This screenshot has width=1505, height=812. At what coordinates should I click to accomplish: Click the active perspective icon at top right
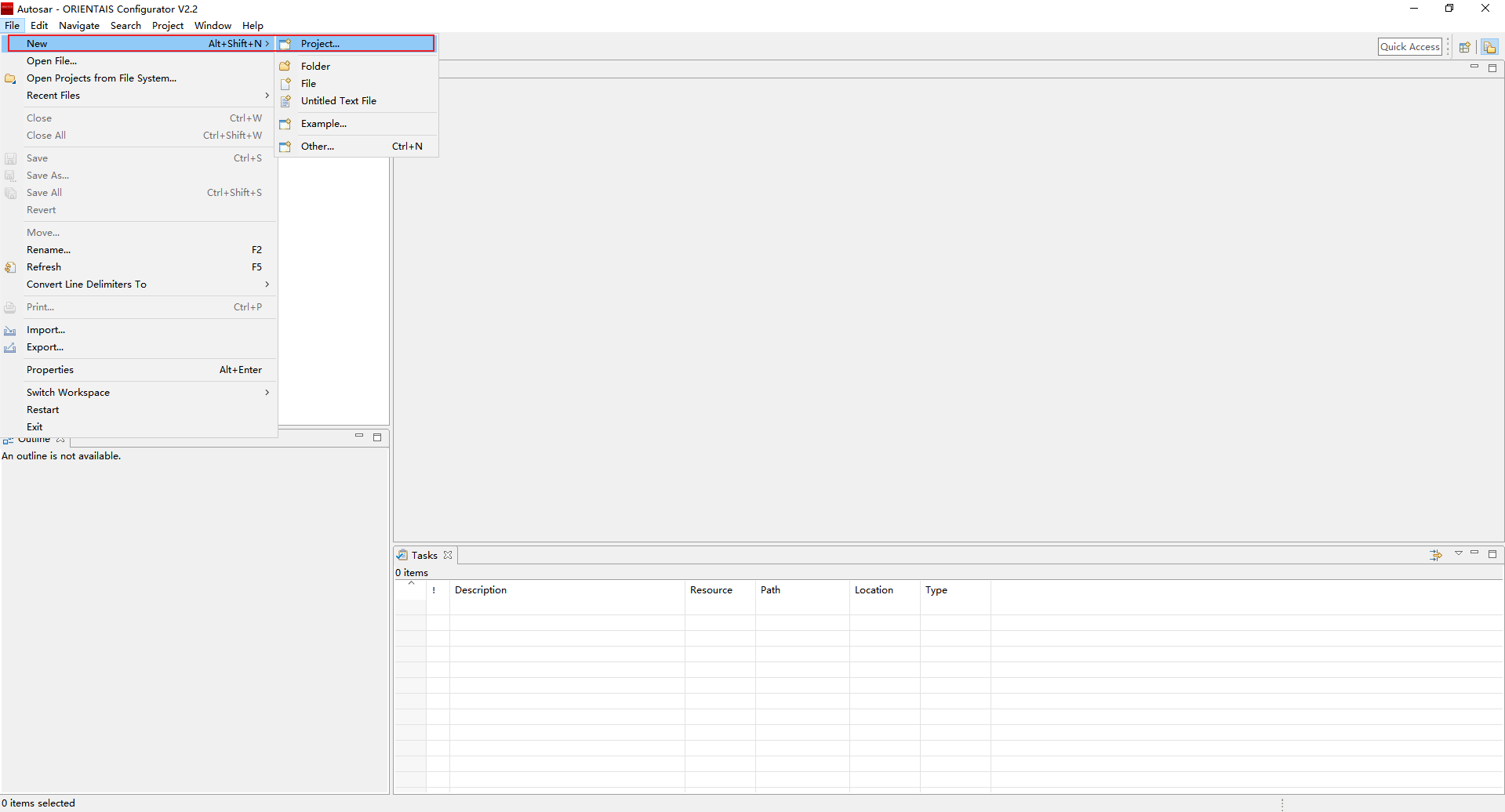point(1489,47)
